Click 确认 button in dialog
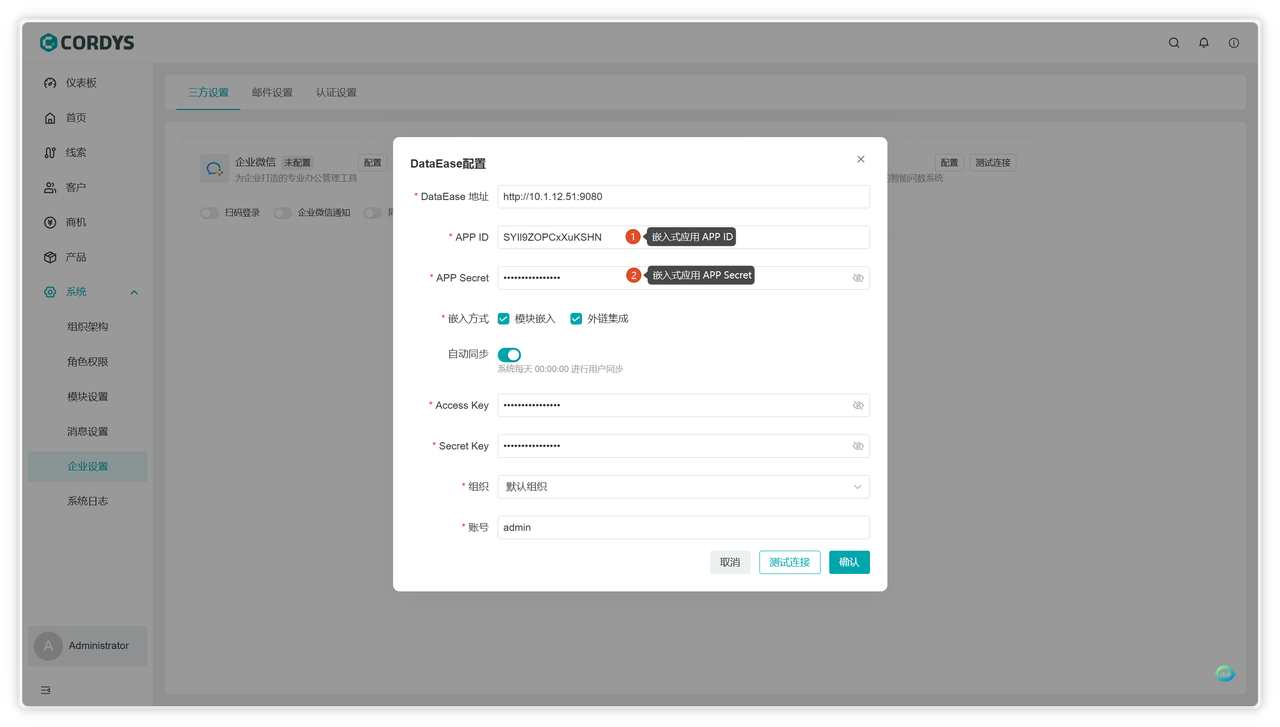Screen dimensions: 1280x727 [849, 562]
